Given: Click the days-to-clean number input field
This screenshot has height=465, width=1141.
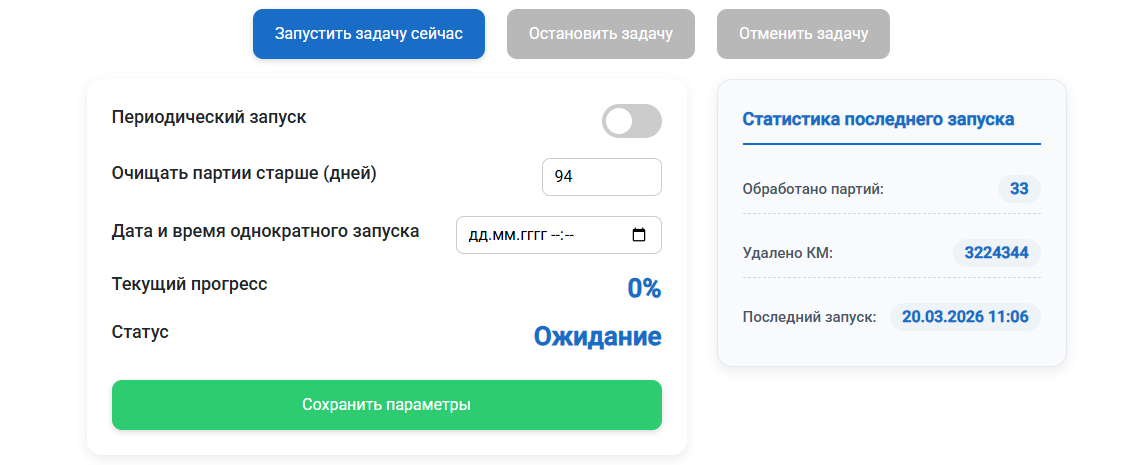Looking at the screenshot, I should (601, 177).
